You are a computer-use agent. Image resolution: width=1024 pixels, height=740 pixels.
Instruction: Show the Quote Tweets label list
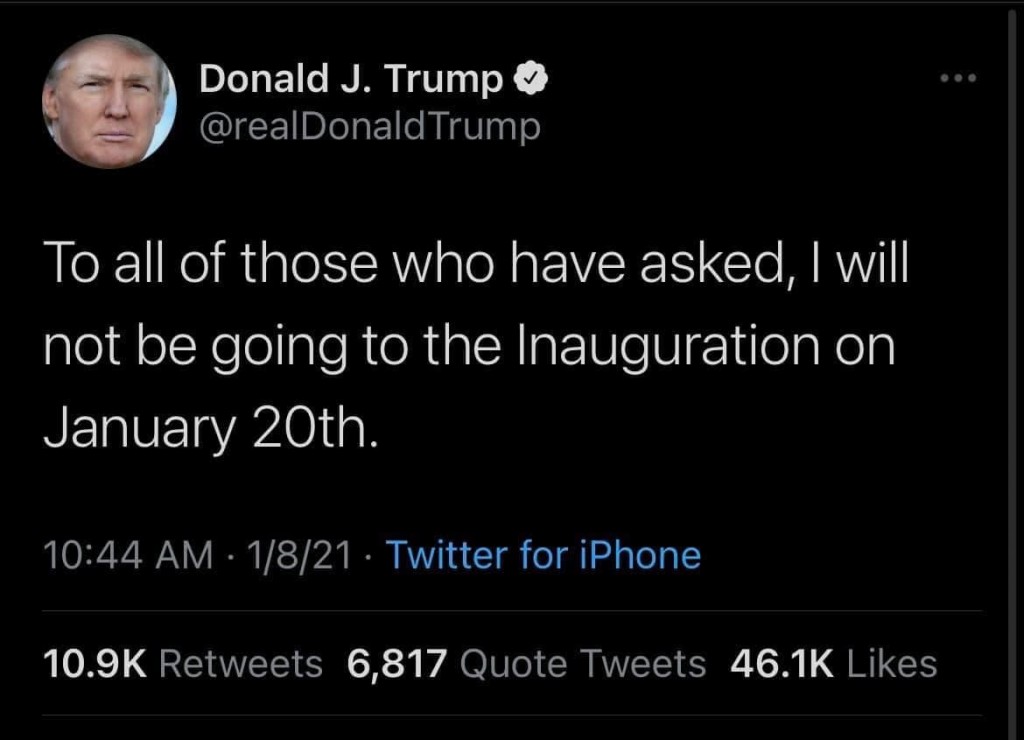click(585, 663)
